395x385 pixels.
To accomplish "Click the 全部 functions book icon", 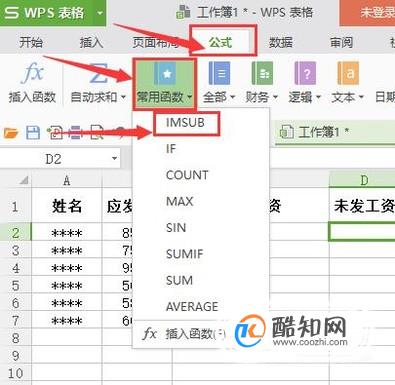I will [219, 73].
